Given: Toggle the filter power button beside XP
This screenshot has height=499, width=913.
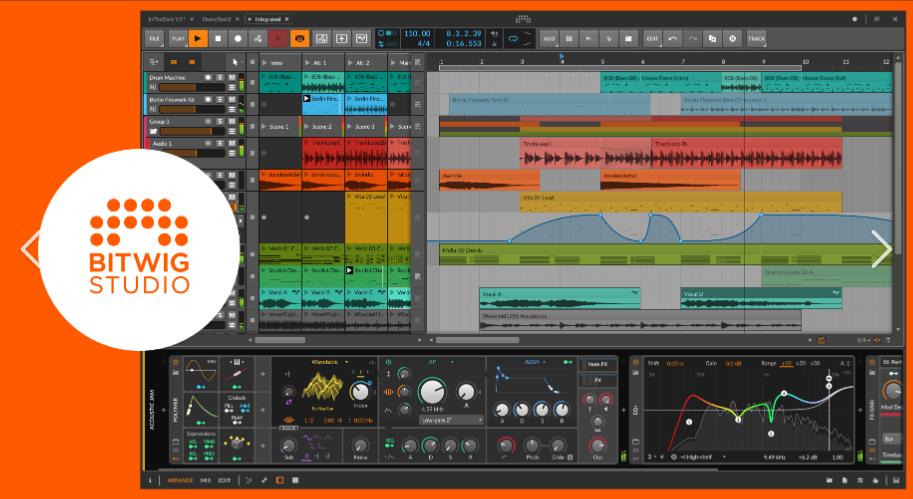Looking at the screenshot, I should [x=388, y=362].
